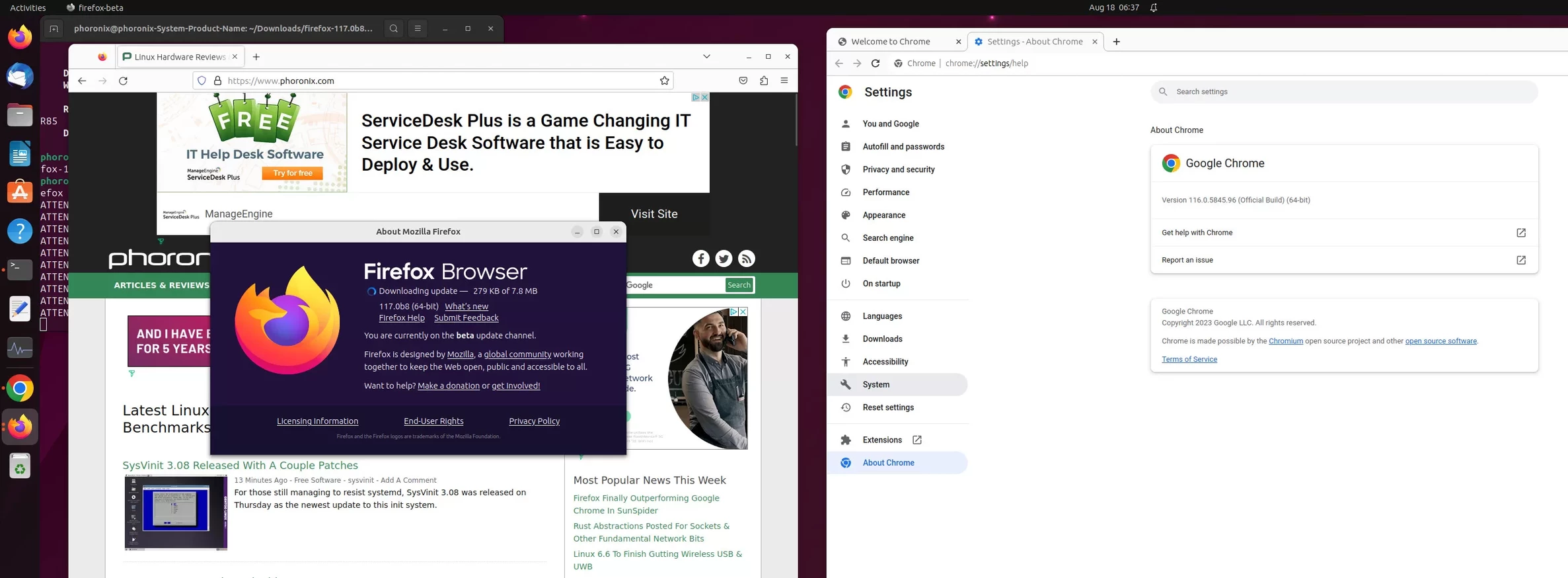
Task: Open Files manager in the dock
Action: 20,115
